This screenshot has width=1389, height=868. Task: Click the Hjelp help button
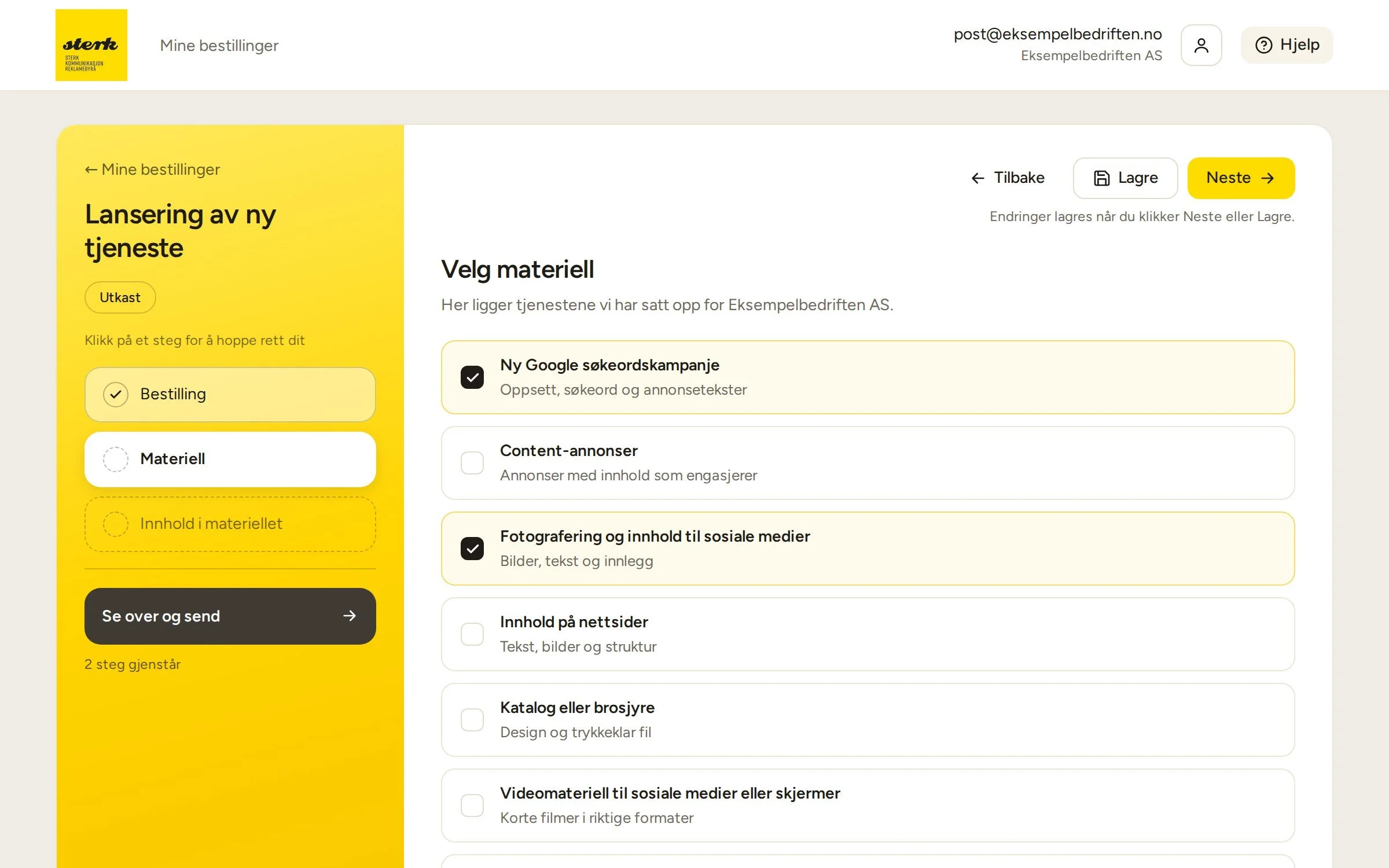(1287, 45)
